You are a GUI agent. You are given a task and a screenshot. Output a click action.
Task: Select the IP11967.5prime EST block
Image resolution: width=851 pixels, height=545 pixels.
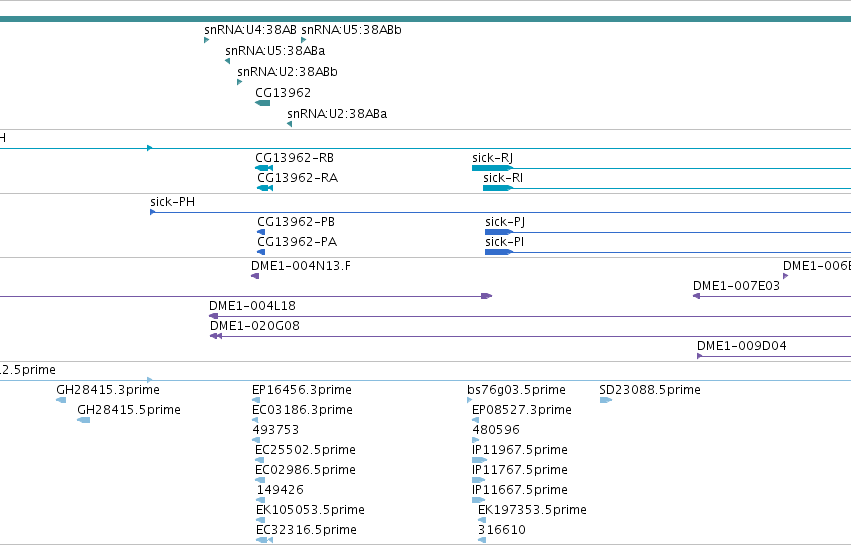(x=479, y=460)
